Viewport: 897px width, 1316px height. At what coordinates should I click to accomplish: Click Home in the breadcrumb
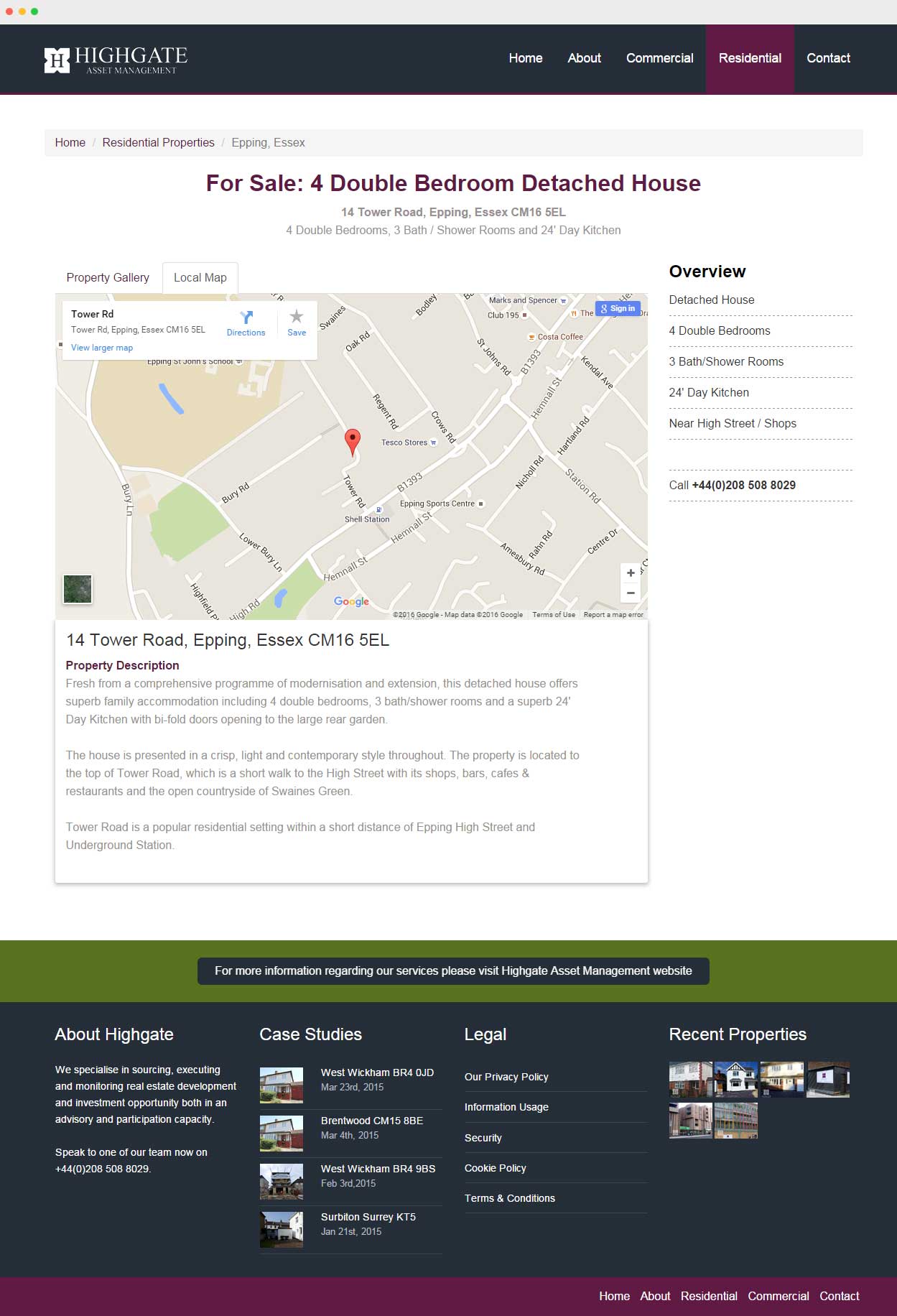70,142
